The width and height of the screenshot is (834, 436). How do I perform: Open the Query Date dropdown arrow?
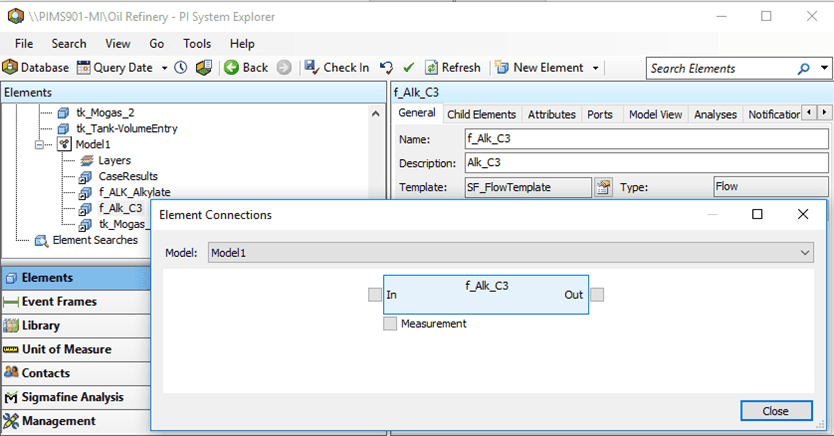coord(164,68)
